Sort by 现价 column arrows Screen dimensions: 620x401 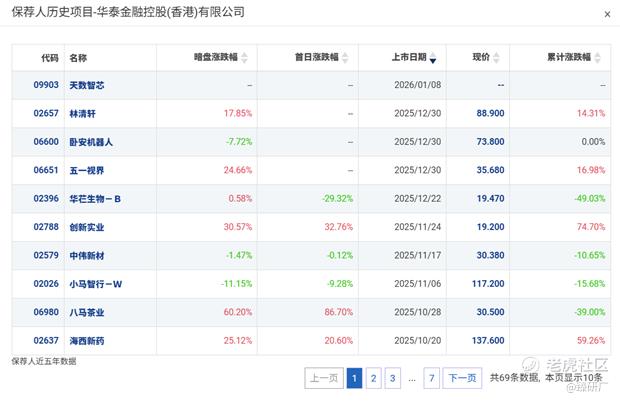pyautogui.click(x=496, y=58)
